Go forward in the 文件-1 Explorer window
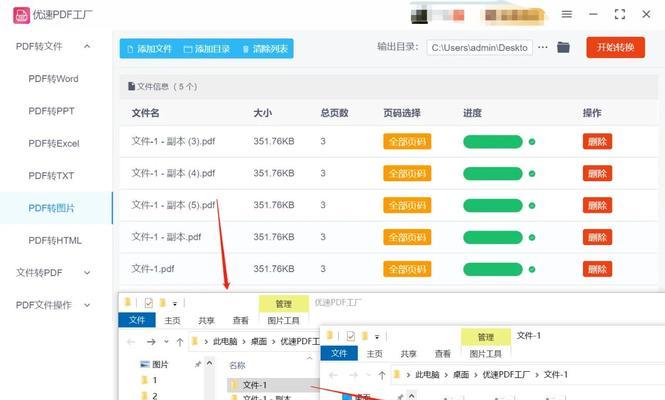 [353, 375]
